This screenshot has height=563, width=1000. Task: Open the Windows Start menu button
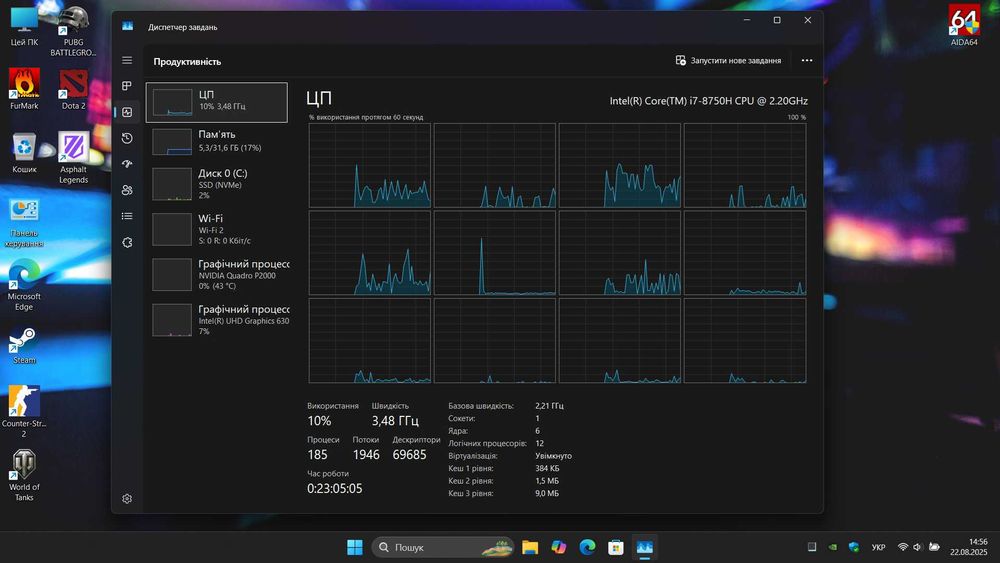click(355, 547)
